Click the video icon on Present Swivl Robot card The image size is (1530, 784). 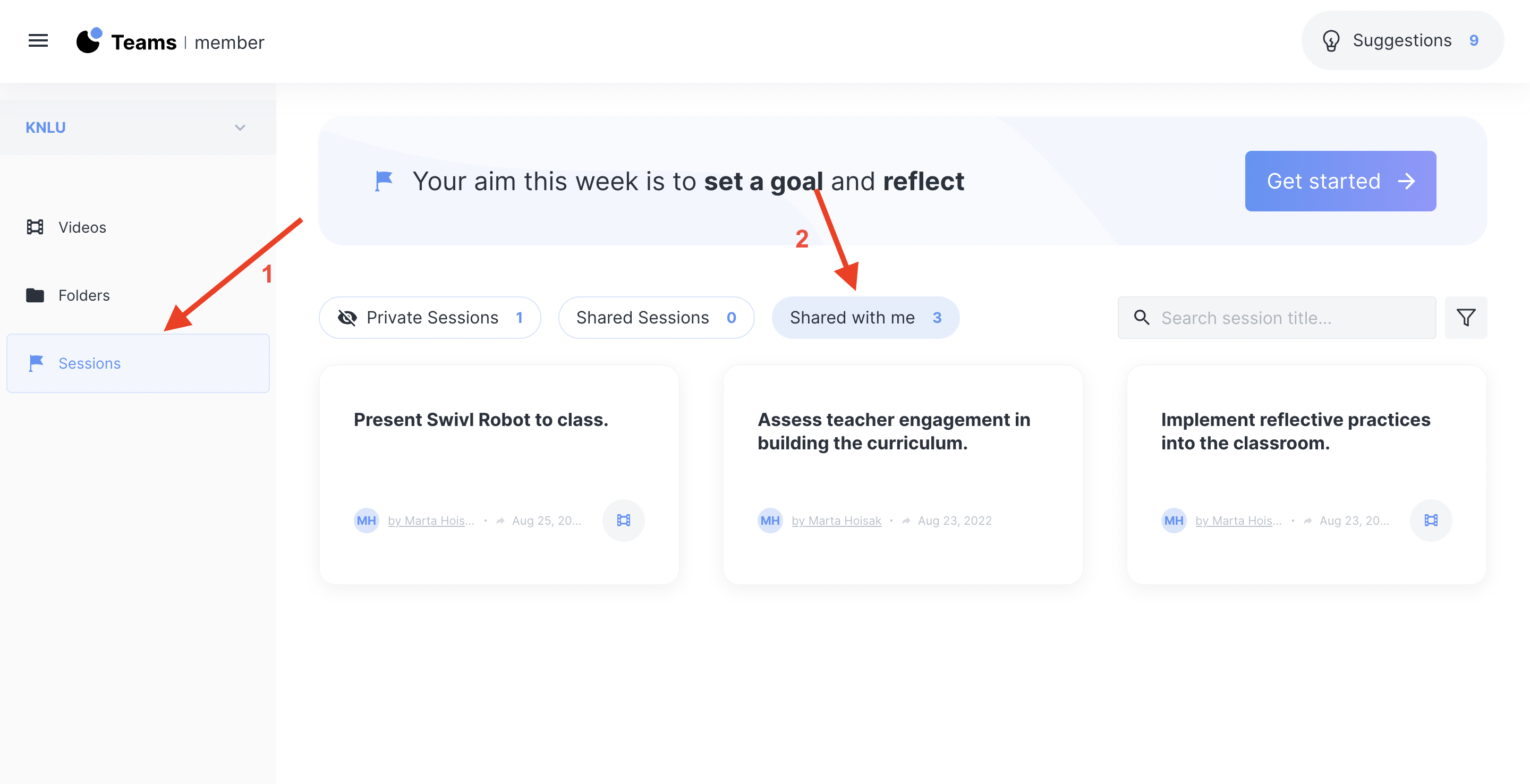pos(623,521)
